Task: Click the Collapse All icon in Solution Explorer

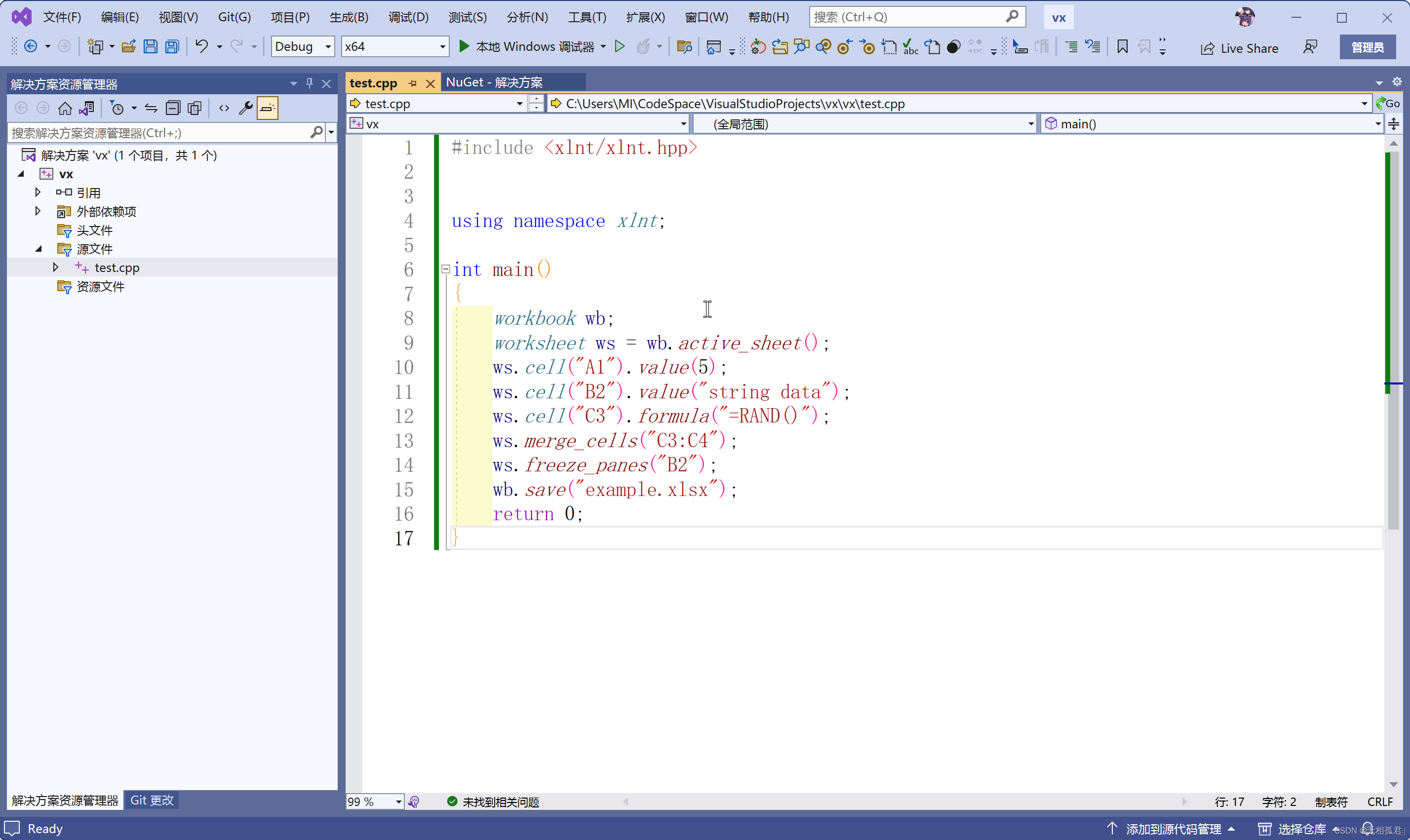Action: 173,108
